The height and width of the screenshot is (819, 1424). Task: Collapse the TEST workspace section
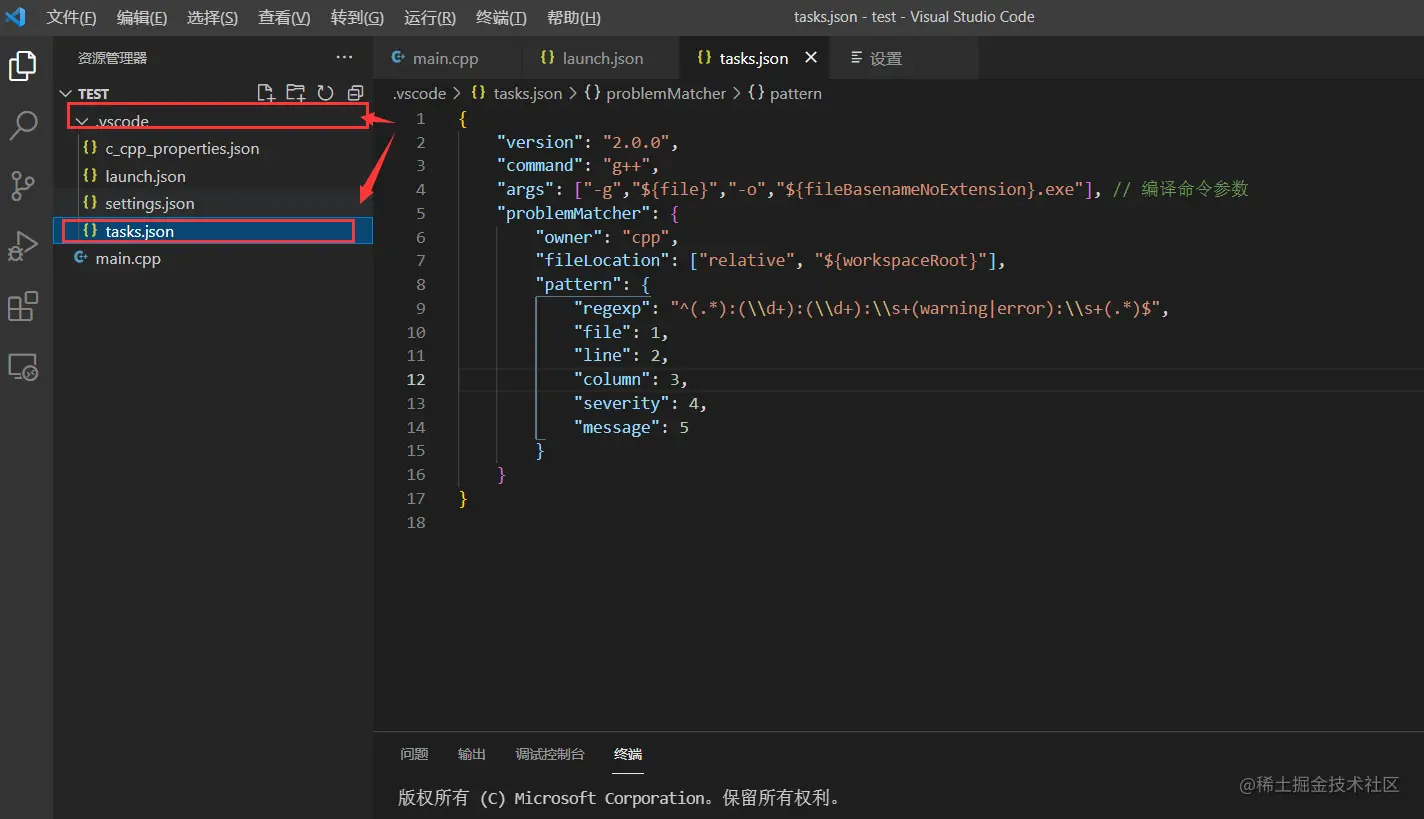(x=65, y=93)
